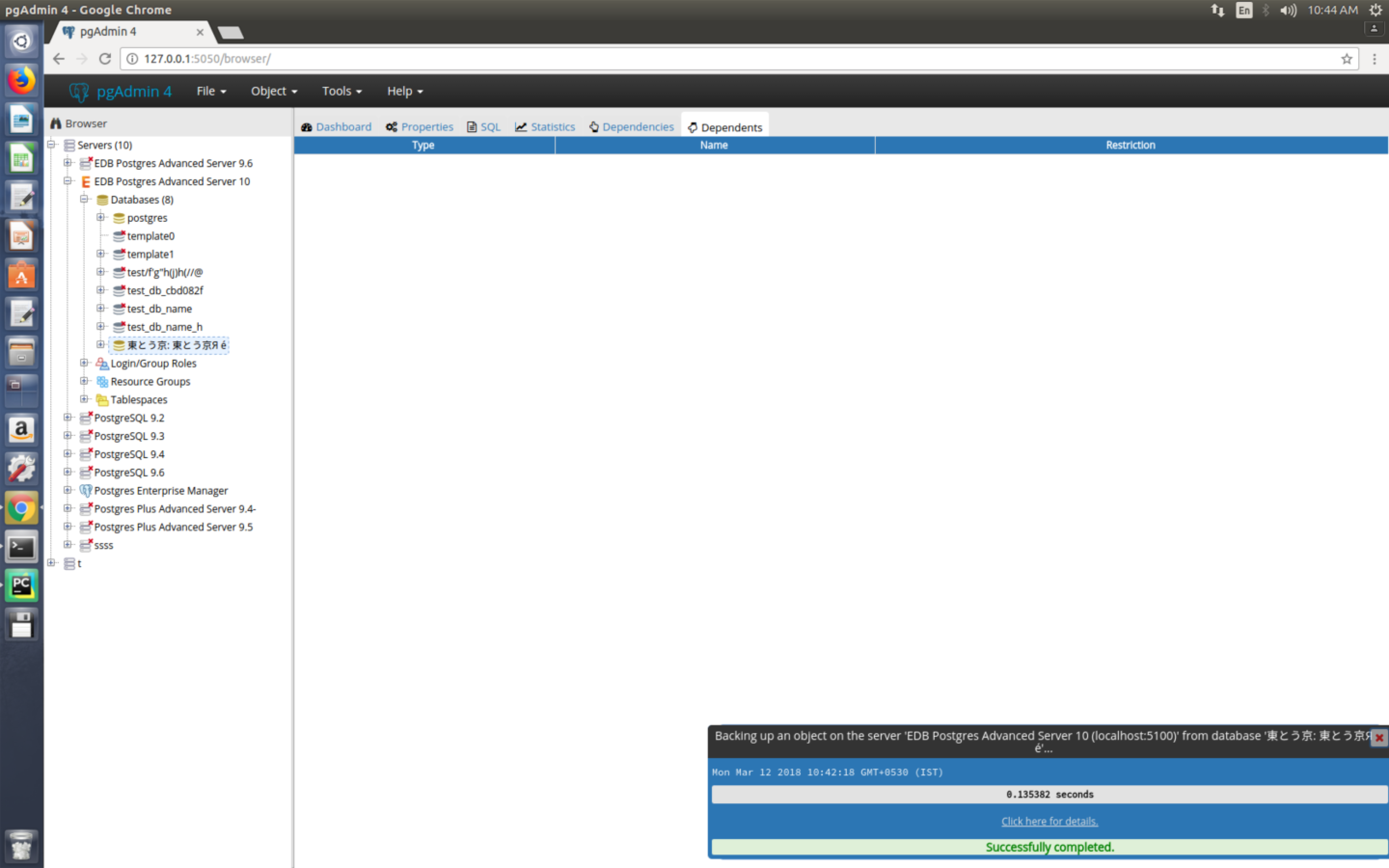The image size is (1389, 868).
Task: Switch to the SQL tab
Action: 483,127
